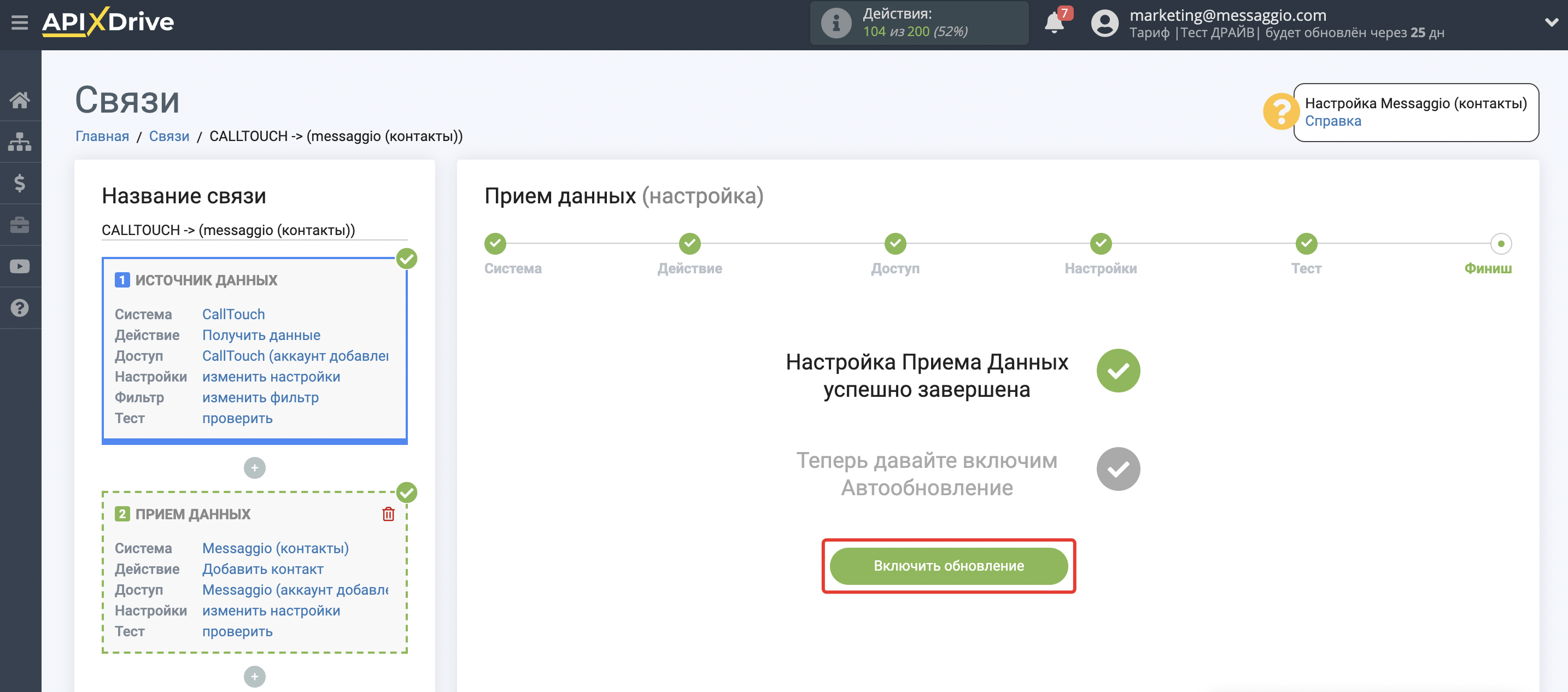The width and height of the screenshot is (1568, 692).
Task: Change receiver settings via изменить настройки
Action: click(271, 610)
